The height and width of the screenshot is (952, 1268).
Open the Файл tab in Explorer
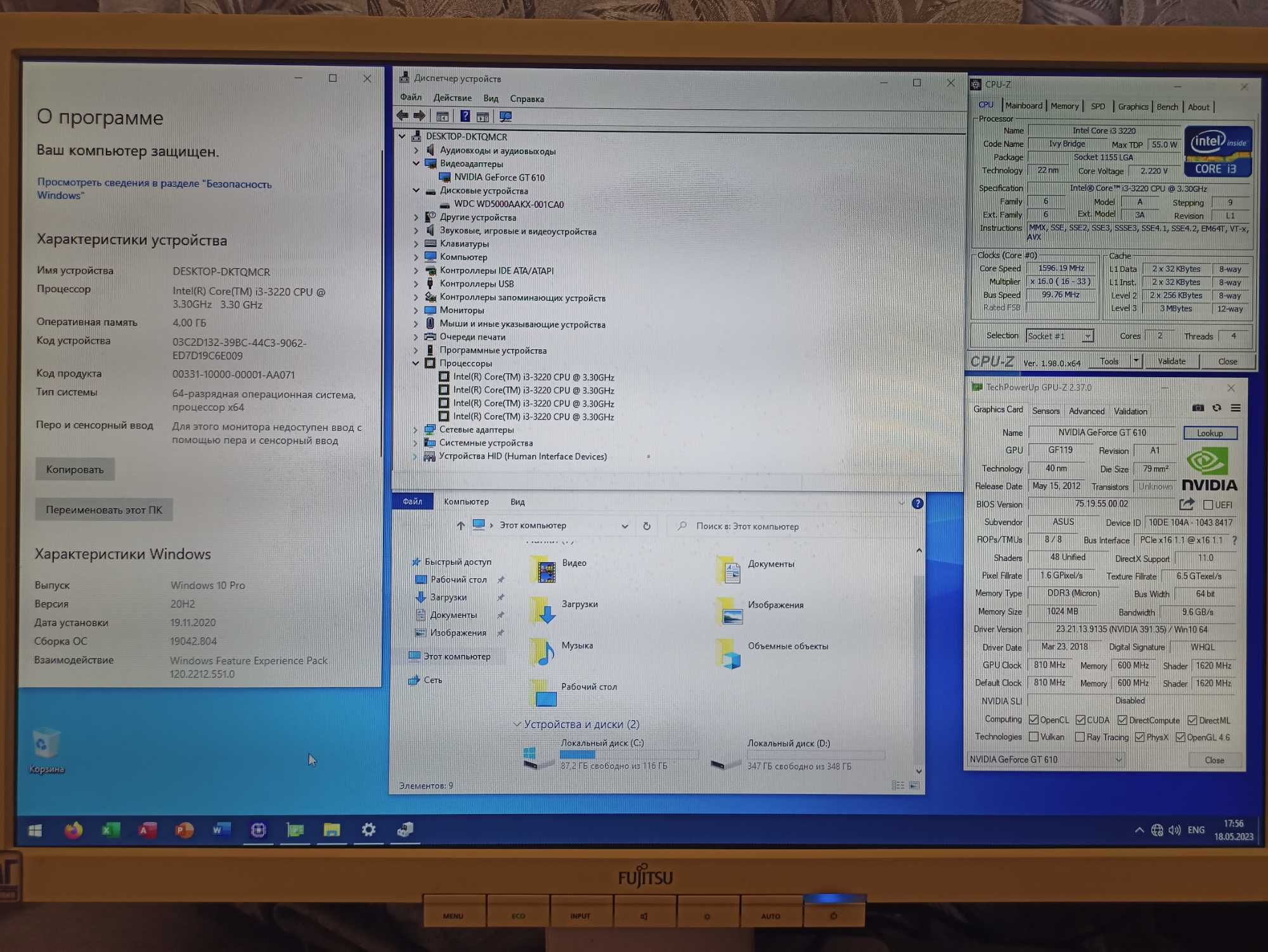[413, 501]
